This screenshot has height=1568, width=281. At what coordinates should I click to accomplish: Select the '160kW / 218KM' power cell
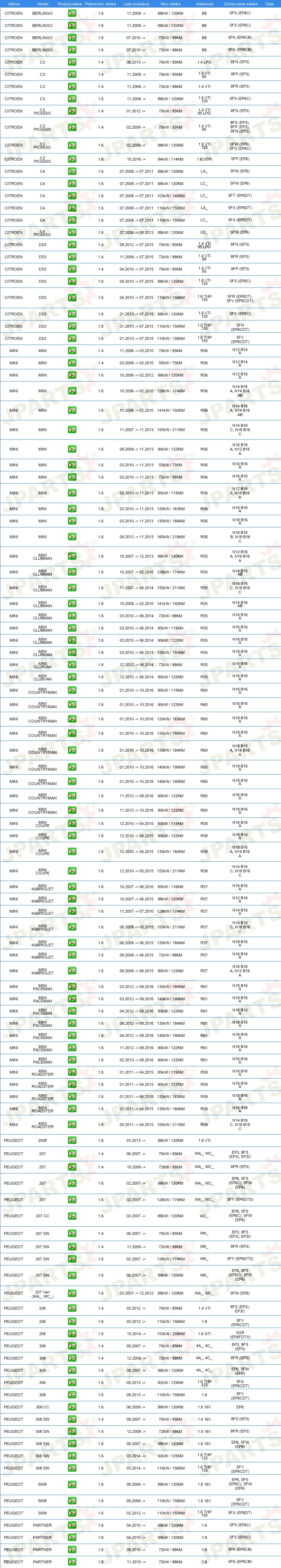[x=170, y=537]
